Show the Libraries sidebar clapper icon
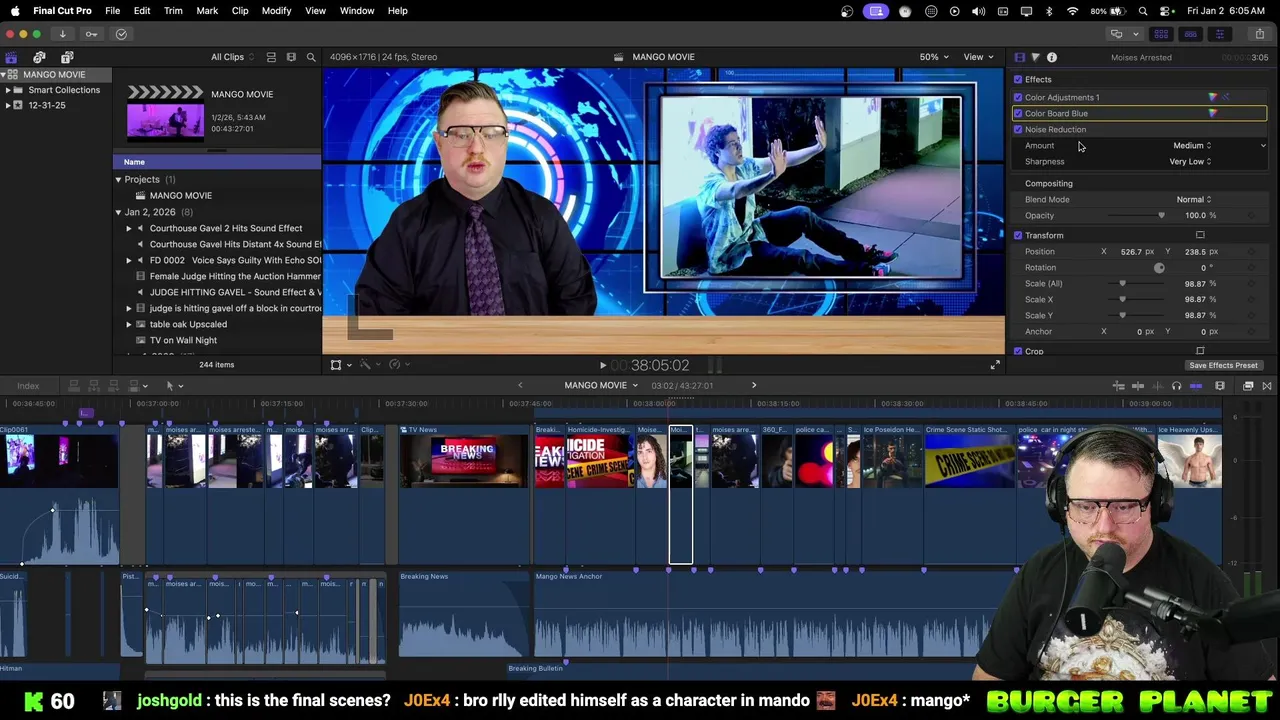 point(11,57)
